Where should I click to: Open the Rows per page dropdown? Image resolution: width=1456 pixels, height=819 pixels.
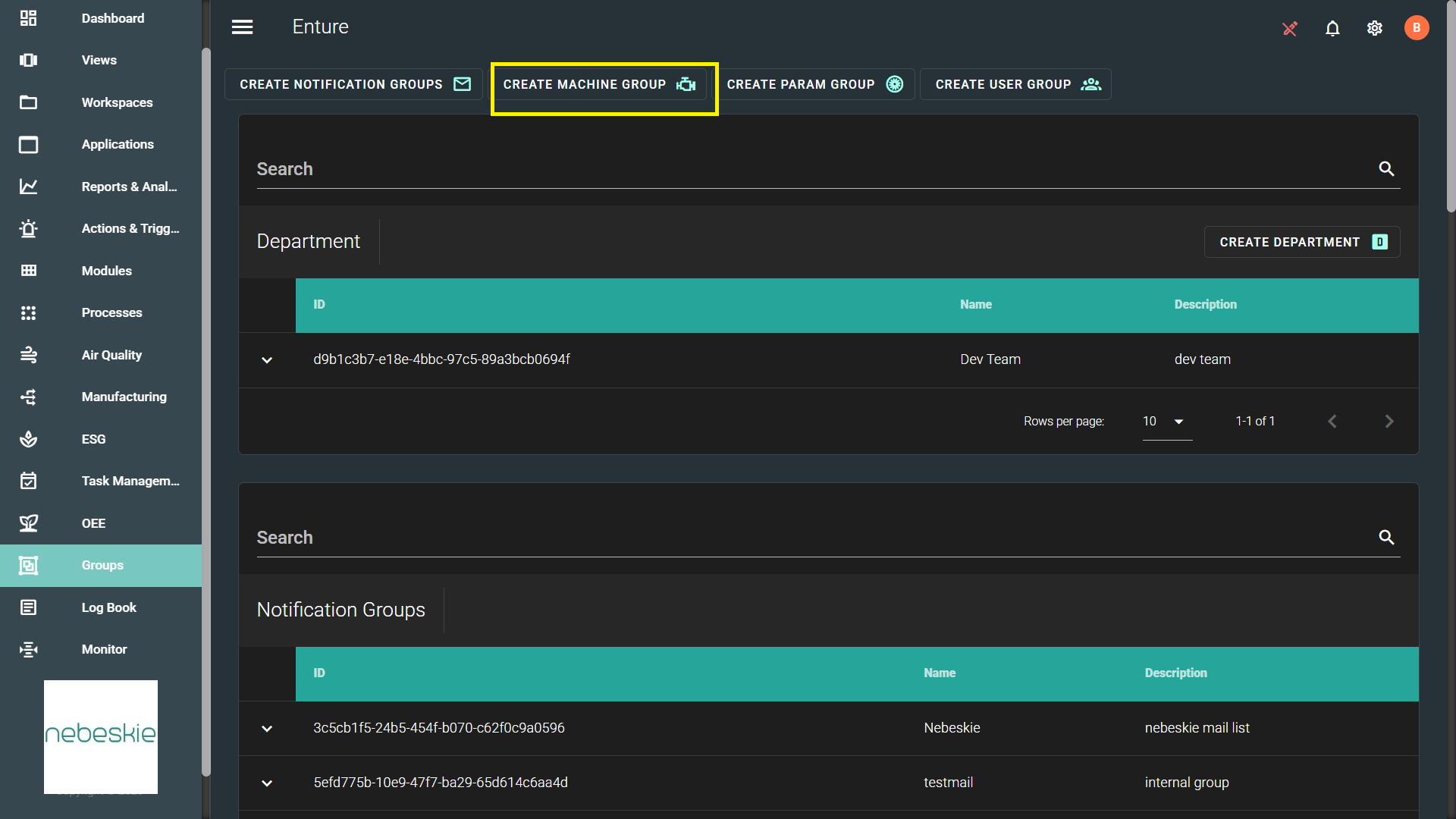tap(1166, 422)
